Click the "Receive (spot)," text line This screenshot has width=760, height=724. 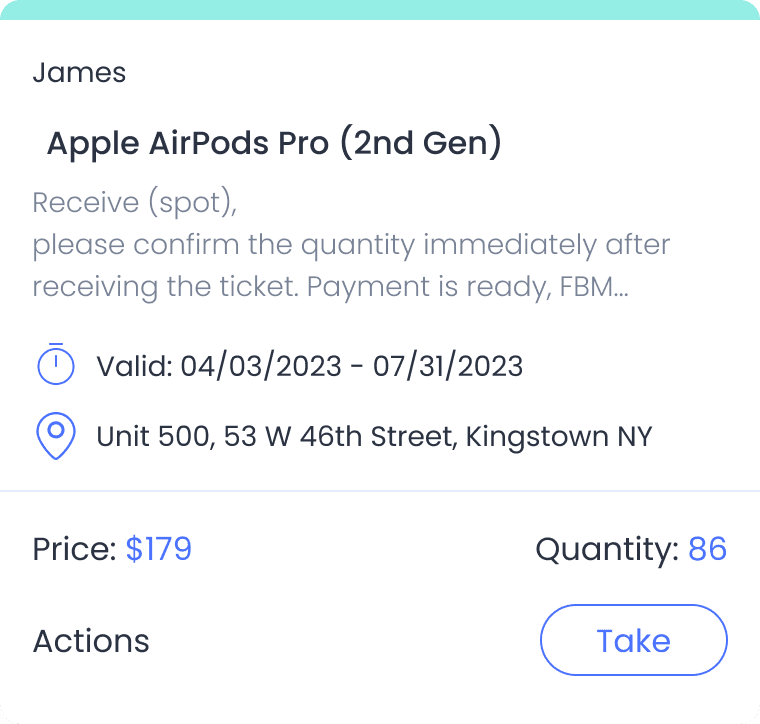click(x=135, y=203)
